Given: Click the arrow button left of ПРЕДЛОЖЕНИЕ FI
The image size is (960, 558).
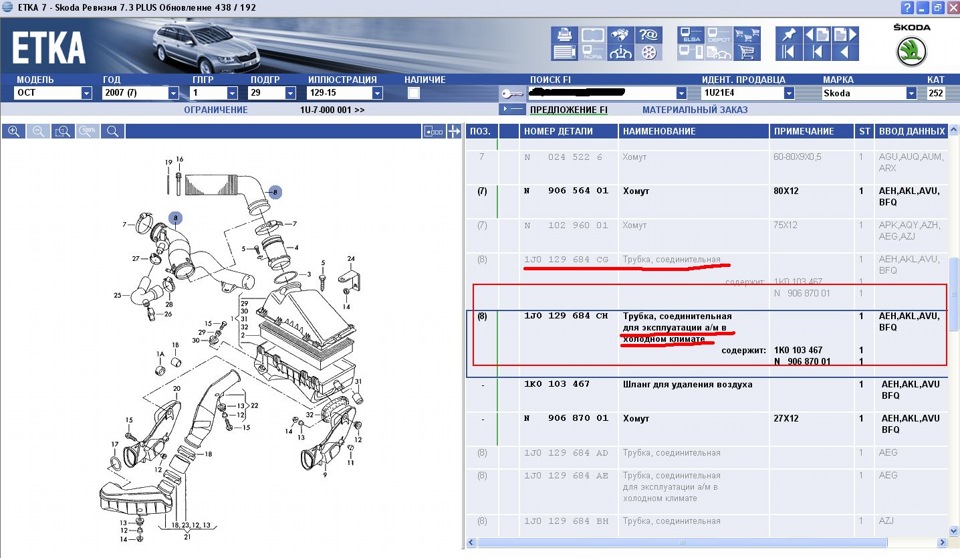Looking at the screenshot, I should [x=512, y=110].
